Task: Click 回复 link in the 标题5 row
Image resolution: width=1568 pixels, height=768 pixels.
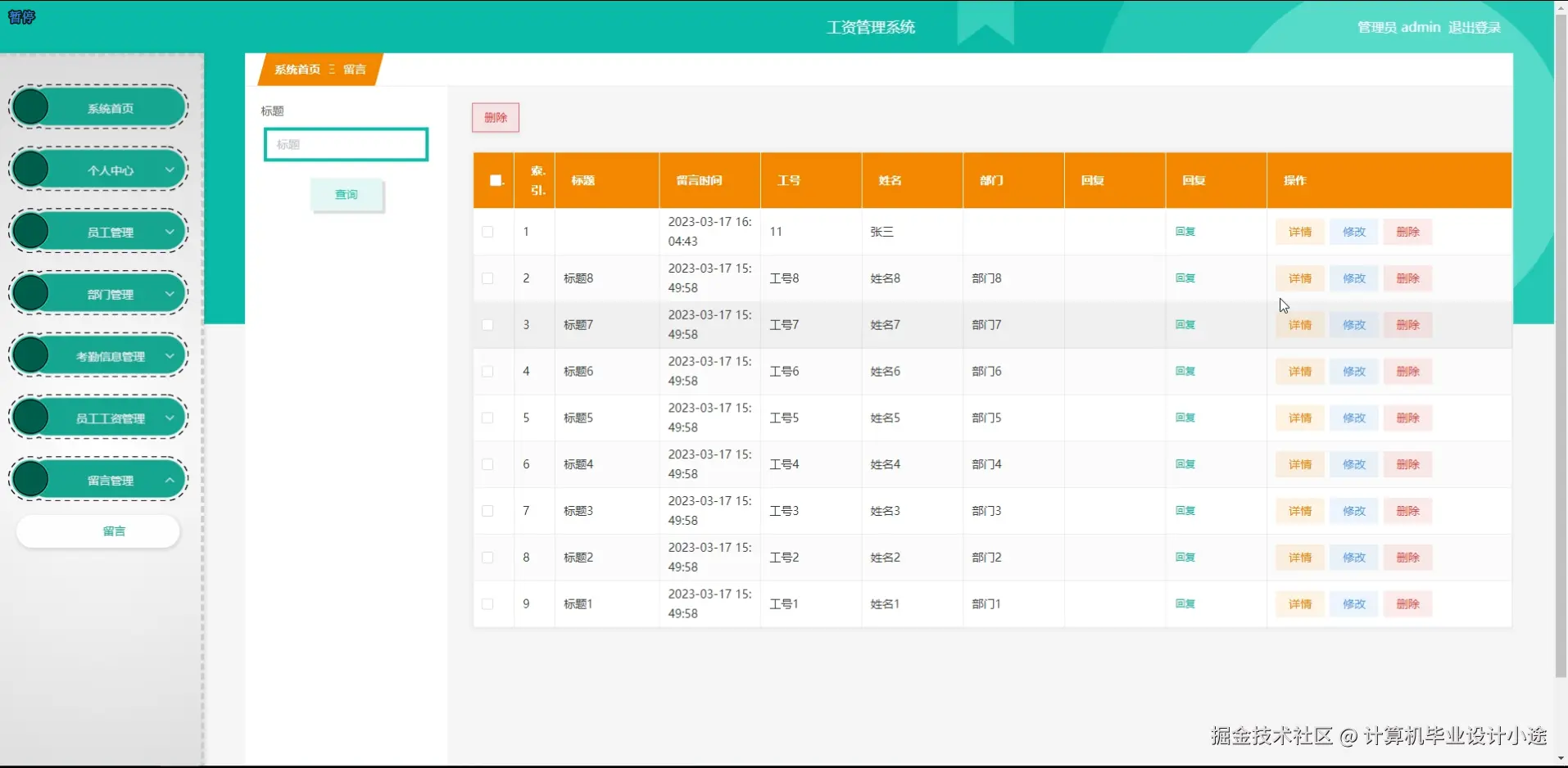Action: point(1185,418)
